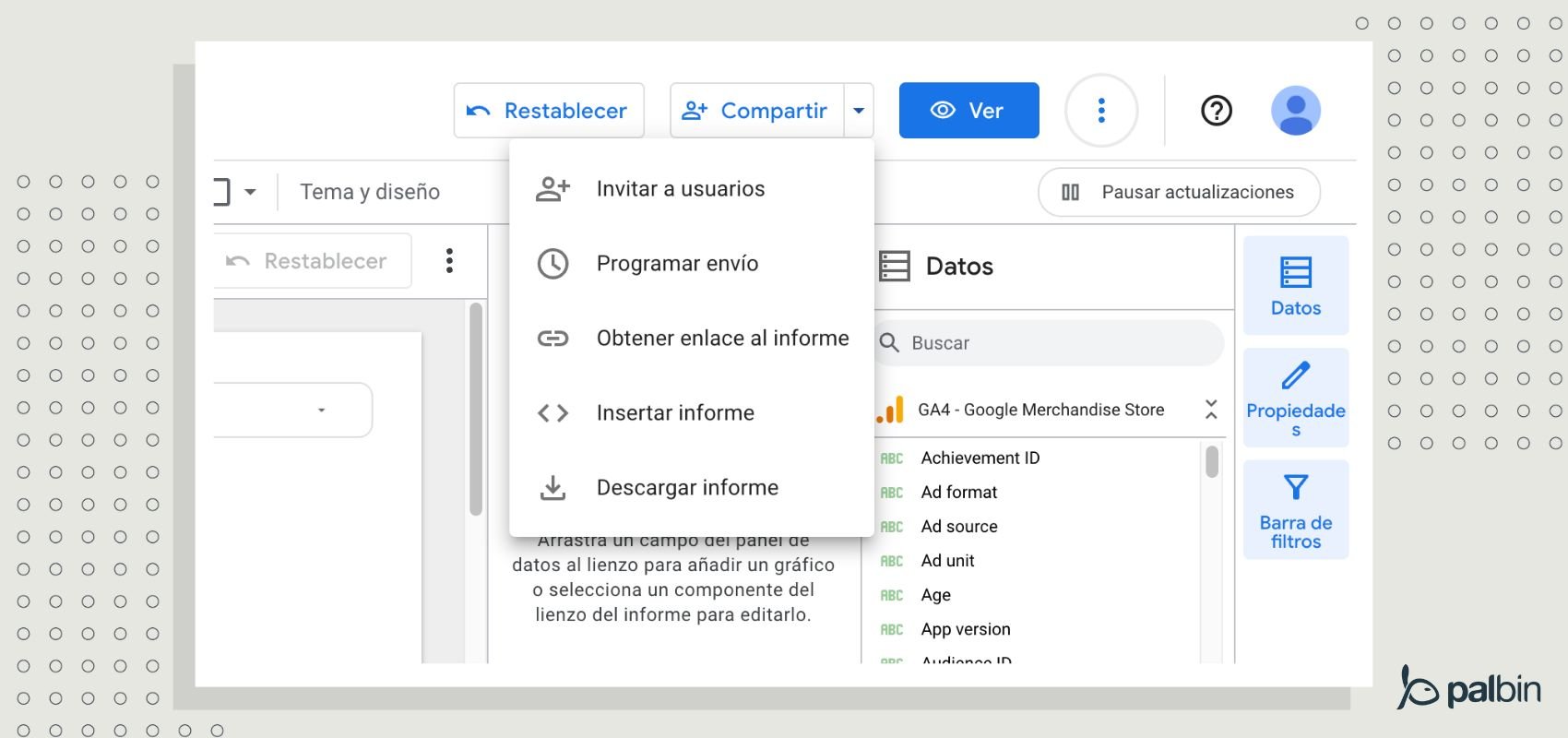Click the fields list scrollbar

point(1212,461)
